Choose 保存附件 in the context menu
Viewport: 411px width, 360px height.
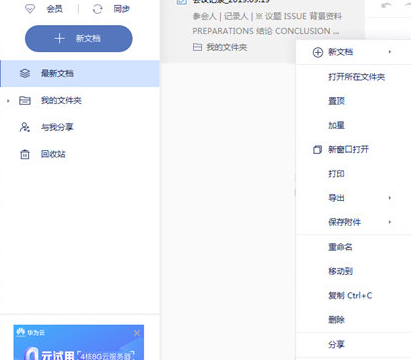[344, 222]
